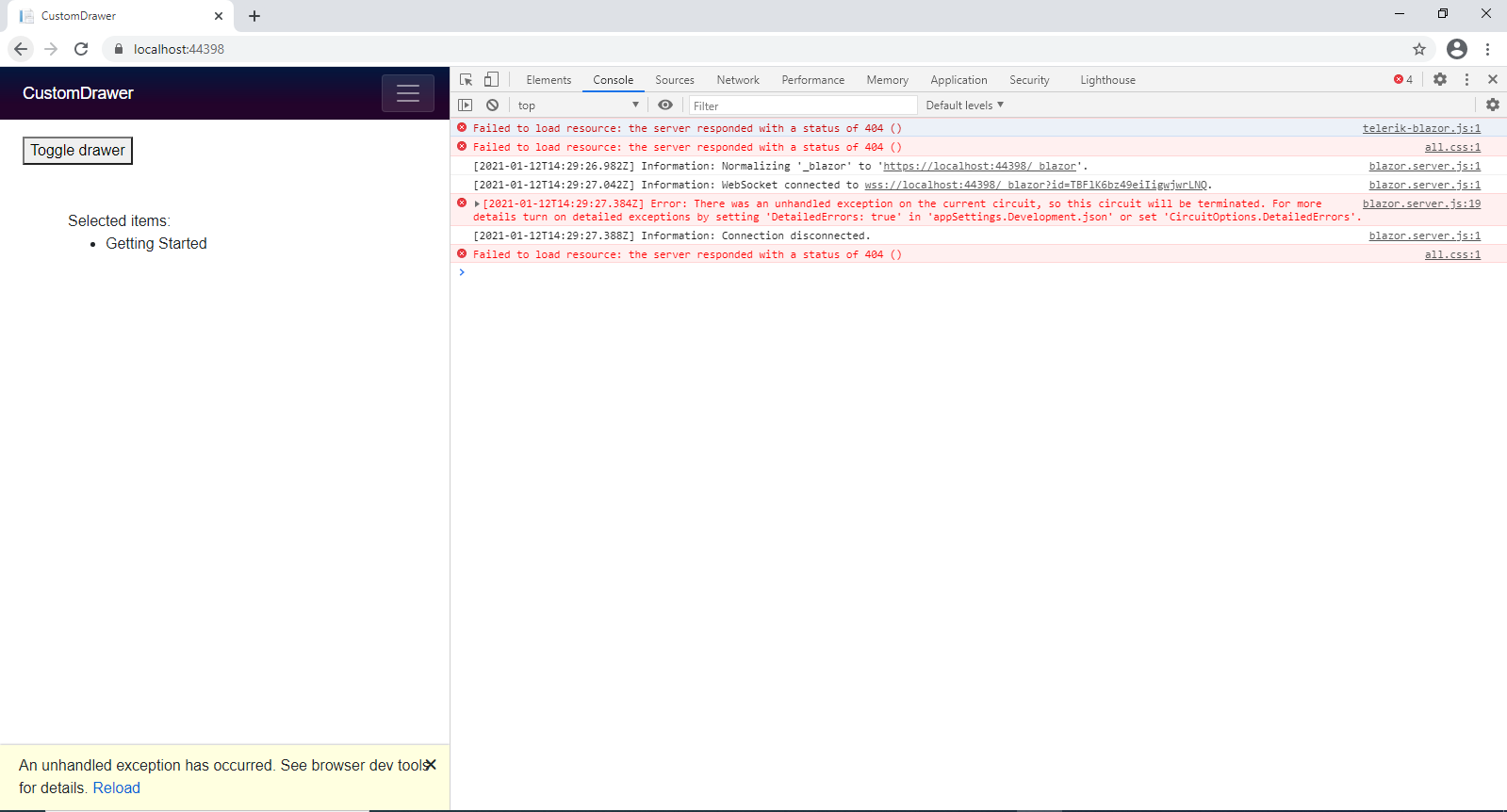Dismiss the unhandled exception banner

(x=431, y=765)
